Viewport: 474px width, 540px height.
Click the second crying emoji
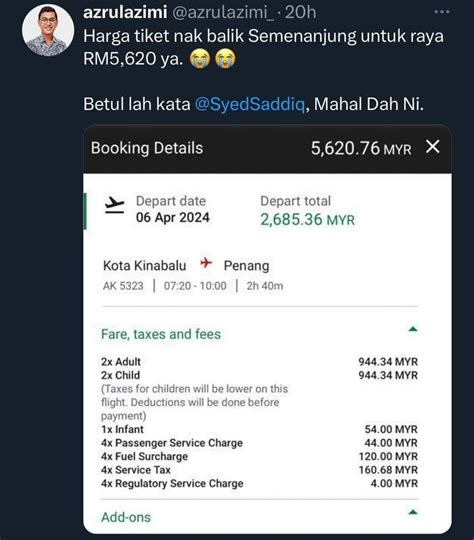225,58
